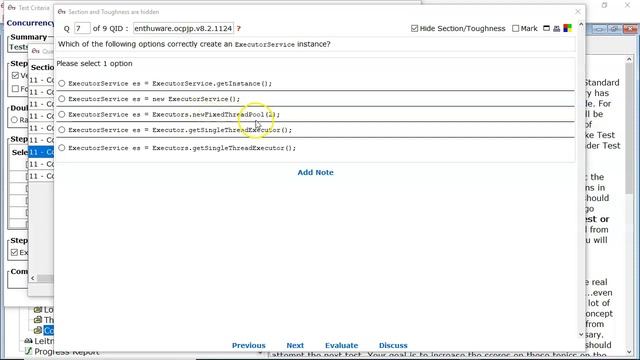Screen dimensions: 640x360
Task: Click the main window scrollbar down arrow
Action: [629, 352]
